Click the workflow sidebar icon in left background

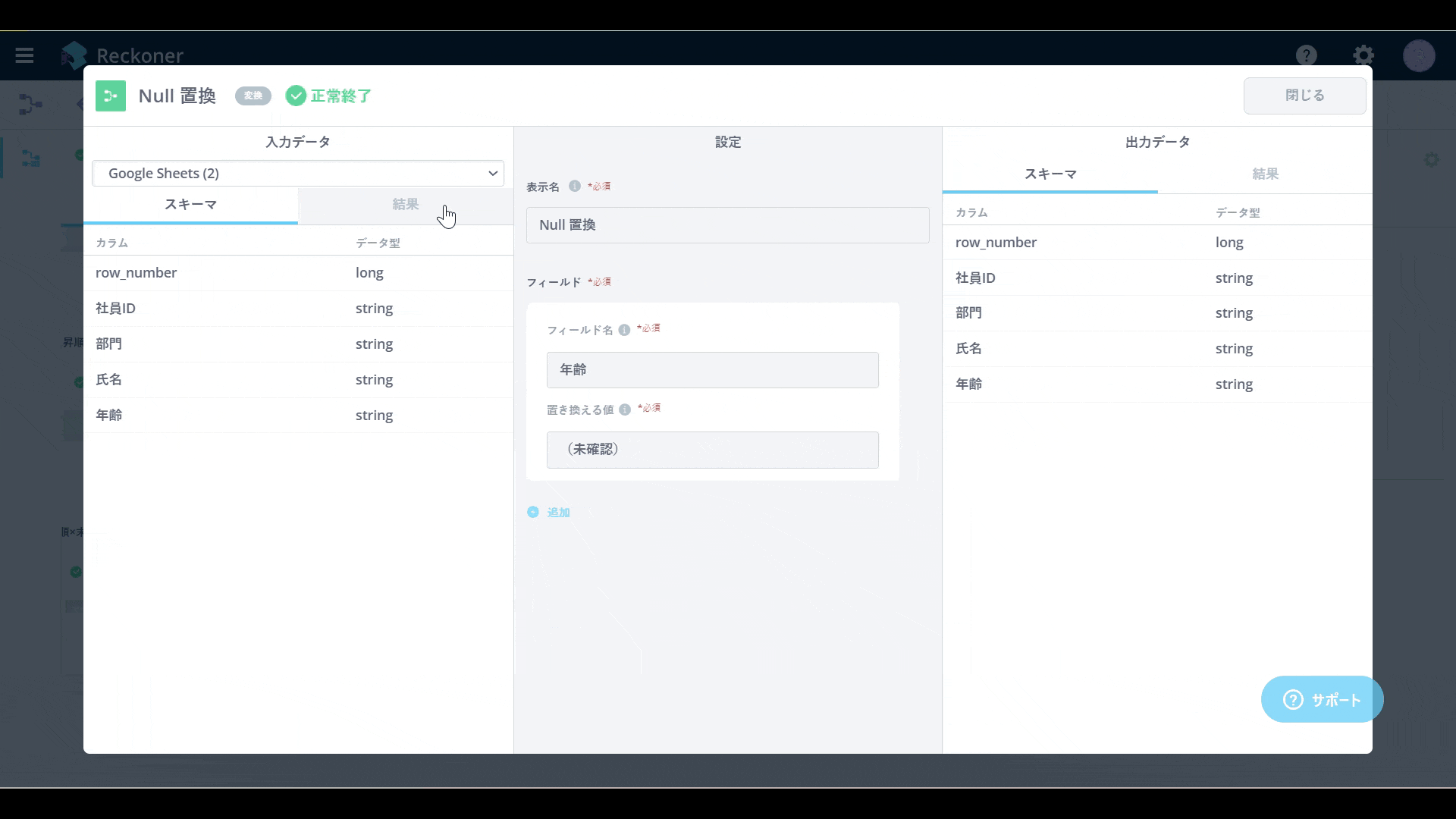(x=30, y=158)
